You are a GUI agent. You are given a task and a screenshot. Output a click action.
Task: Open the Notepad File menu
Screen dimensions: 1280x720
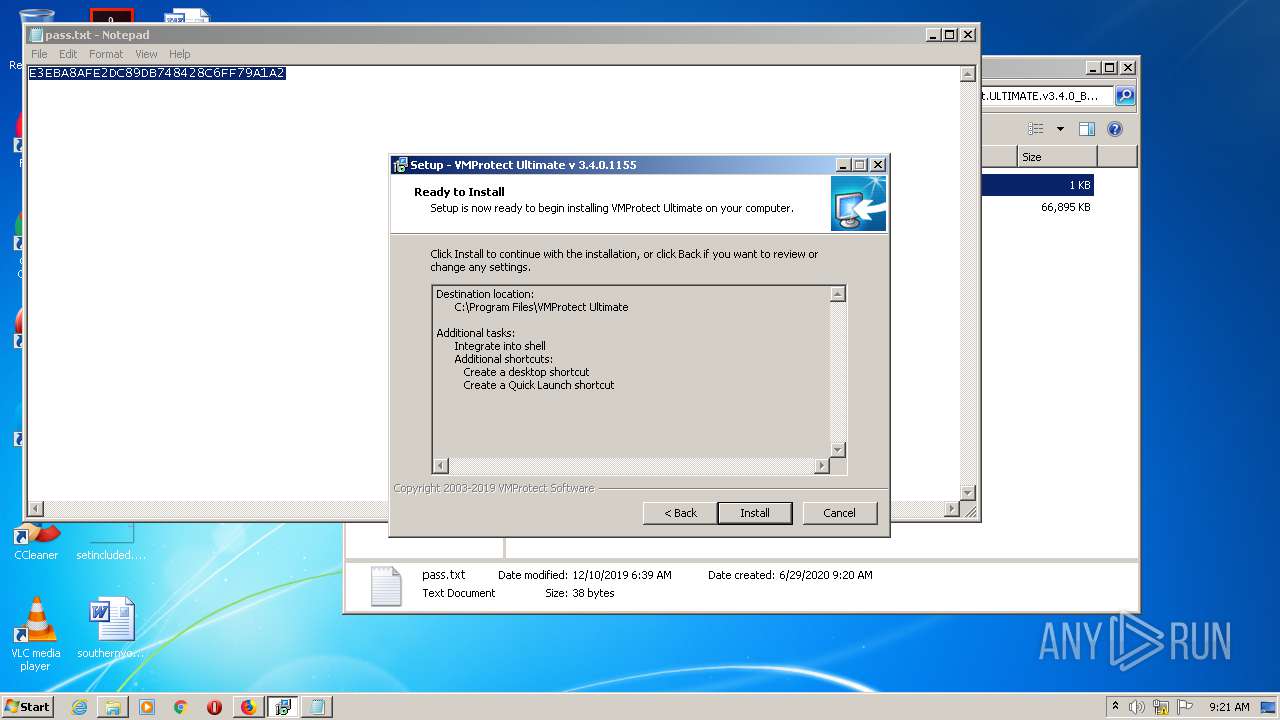point(39,54)
